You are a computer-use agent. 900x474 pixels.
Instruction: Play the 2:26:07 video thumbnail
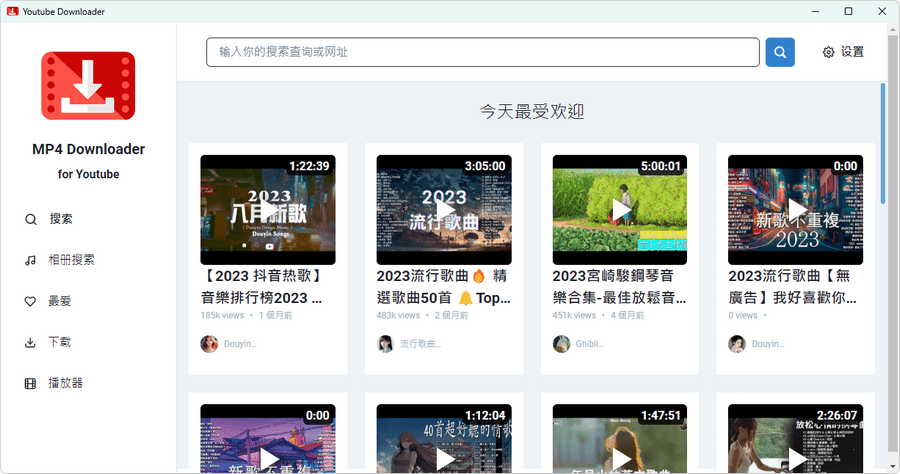(796, 438)
